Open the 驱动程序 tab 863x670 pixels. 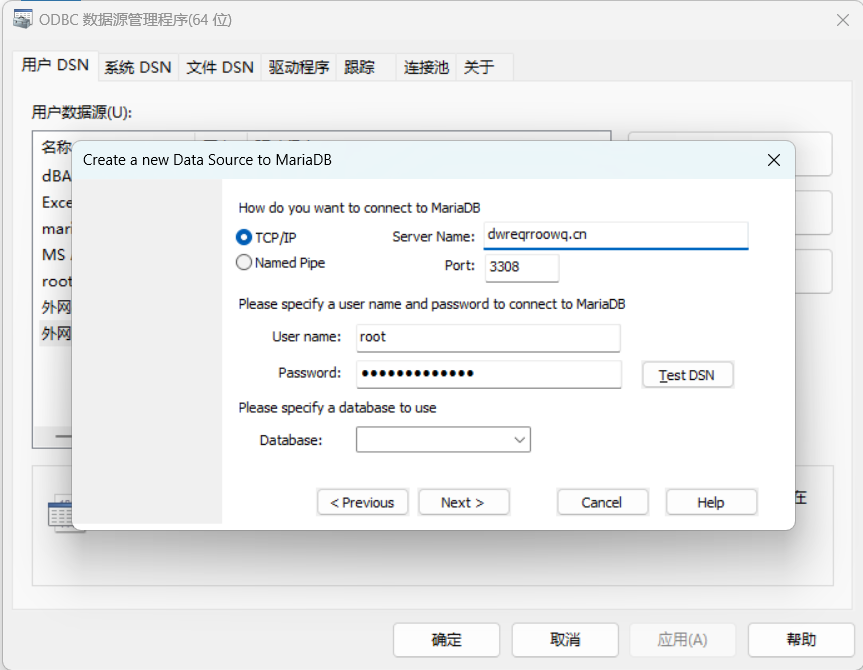pyautogui.click(x=298, y=67)
